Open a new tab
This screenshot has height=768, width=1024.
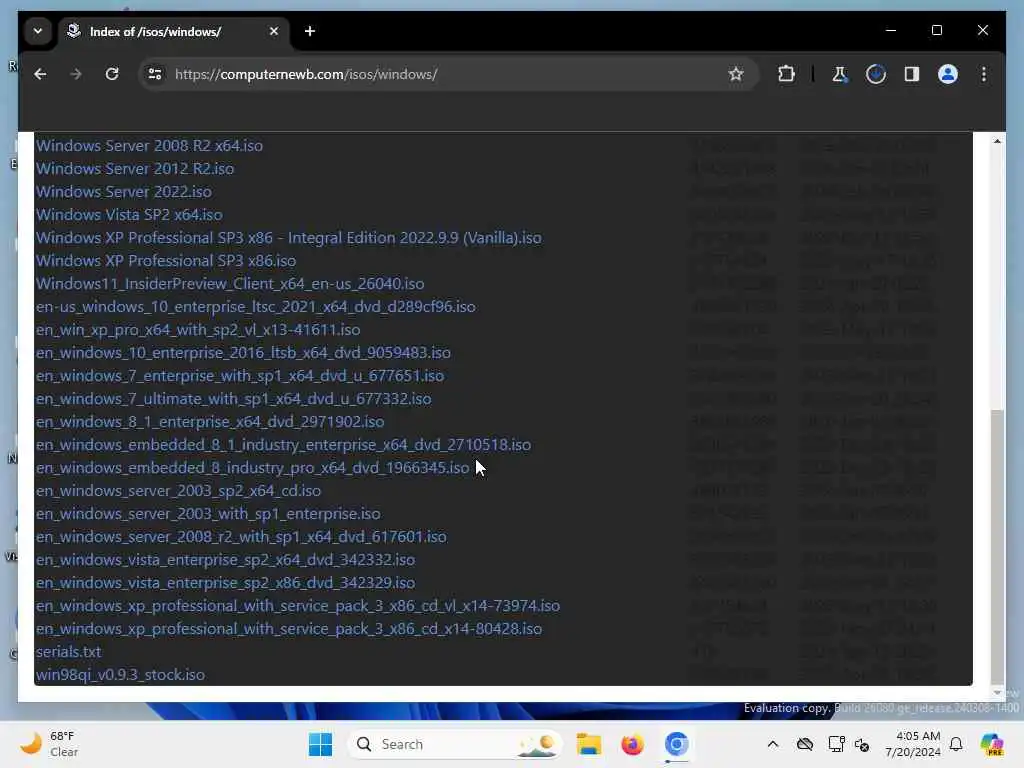pyautogui.click(x=310, y=31)
